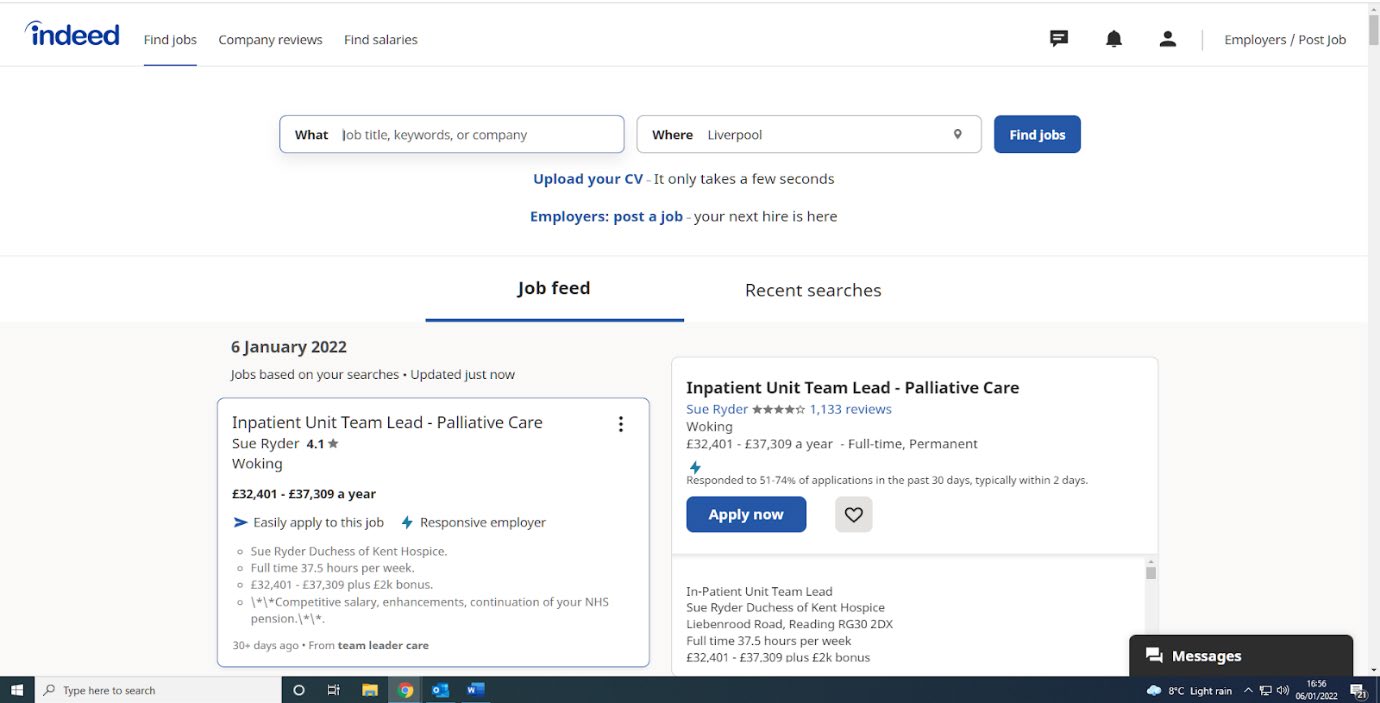Switch to the Recent searches tab

click(x=813, y=290)
